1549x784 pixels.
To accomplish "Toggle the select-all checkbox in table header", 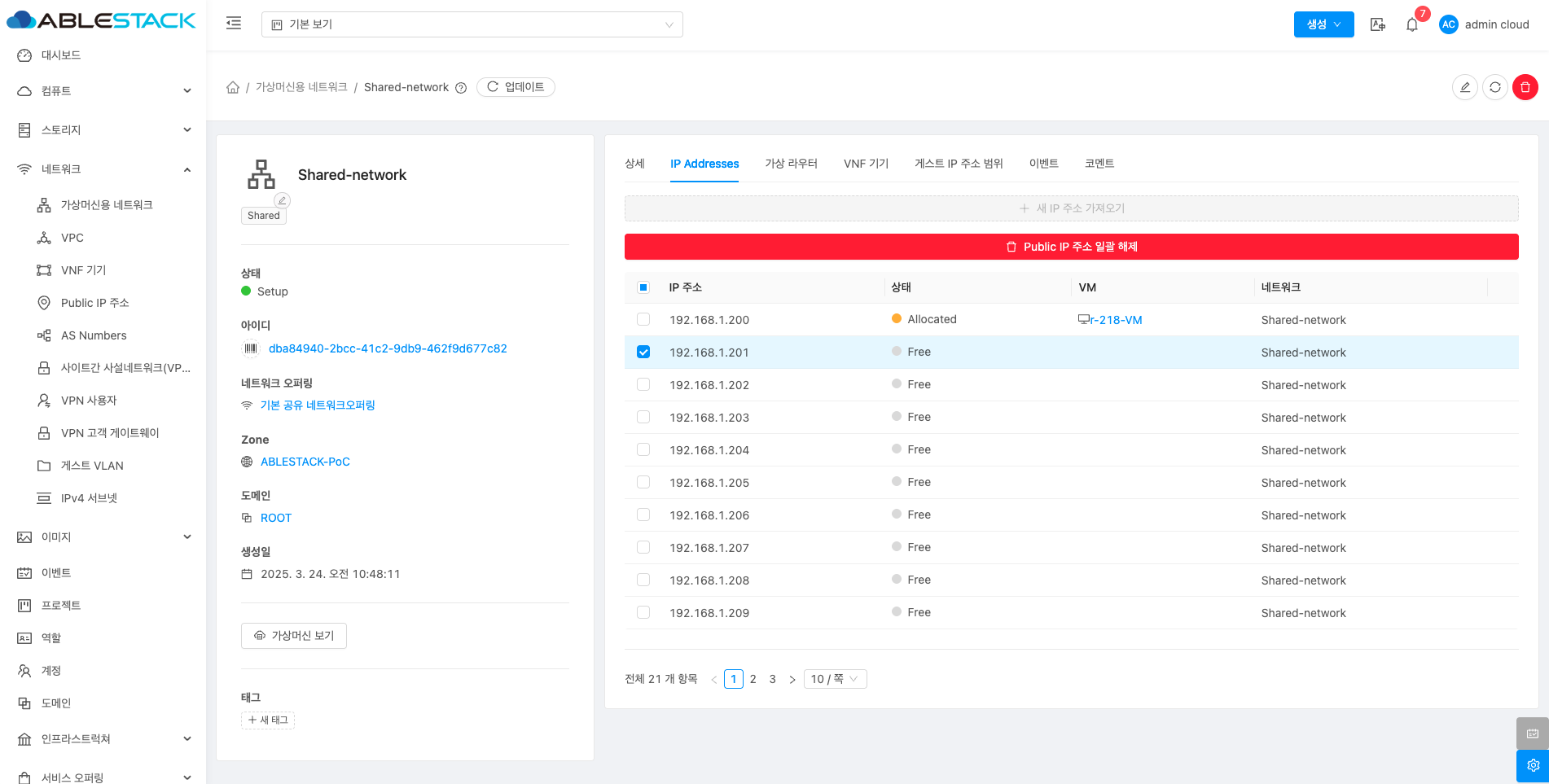I will (643, 287).
